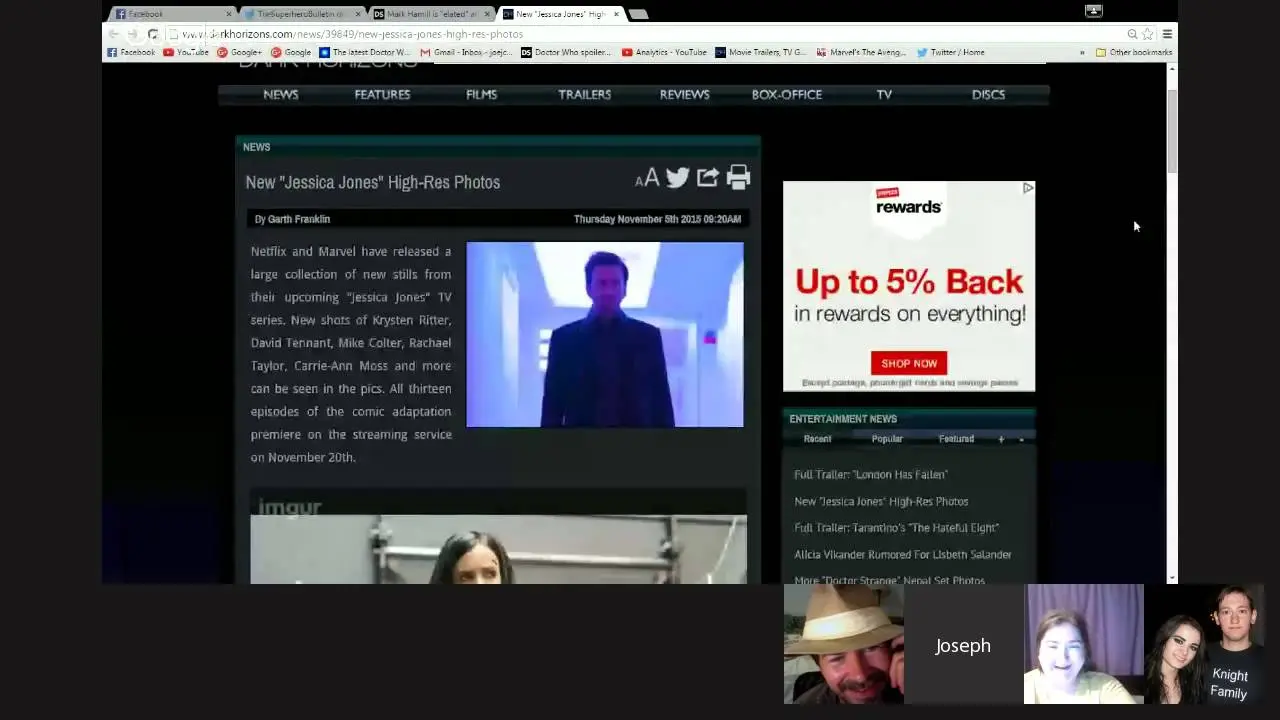The image size is (1280, 720).
Task: Click the printer icon for the article
Action: pyautogui.click(x=738, y=178)
